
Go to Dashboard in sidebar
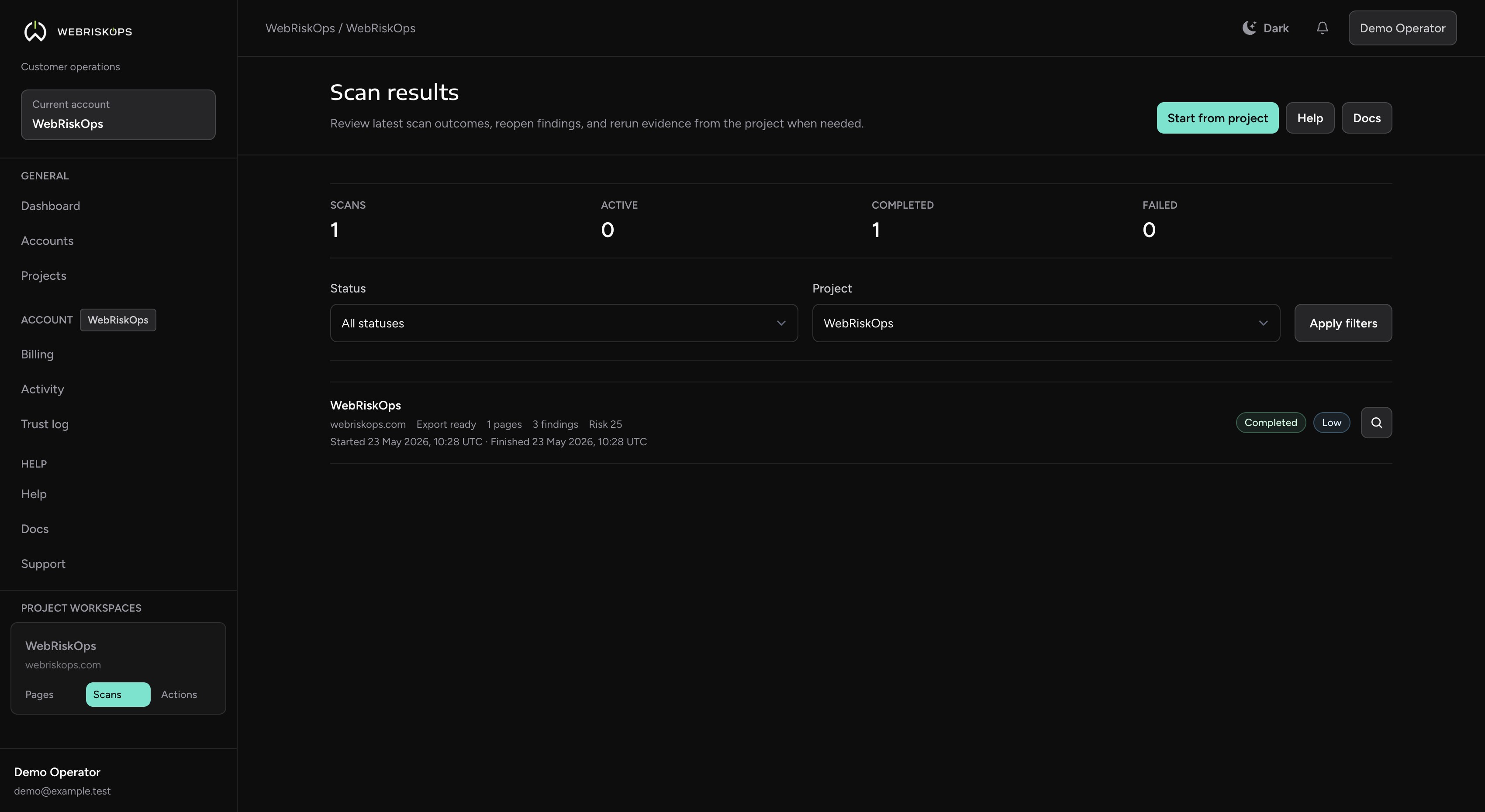point(50,206)
